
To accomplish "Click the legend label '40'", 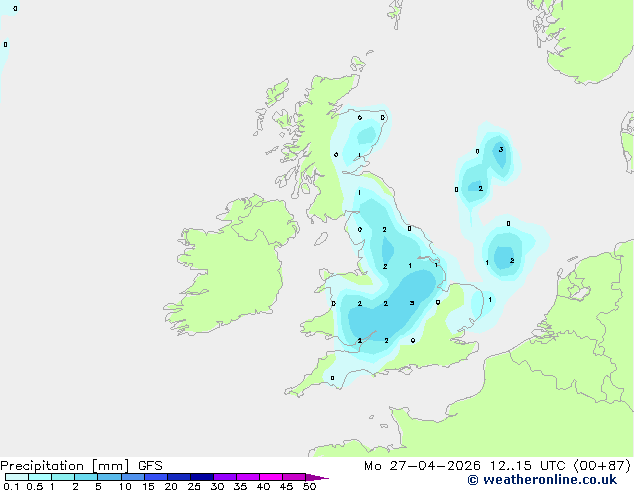I will (x=263, y=486).
